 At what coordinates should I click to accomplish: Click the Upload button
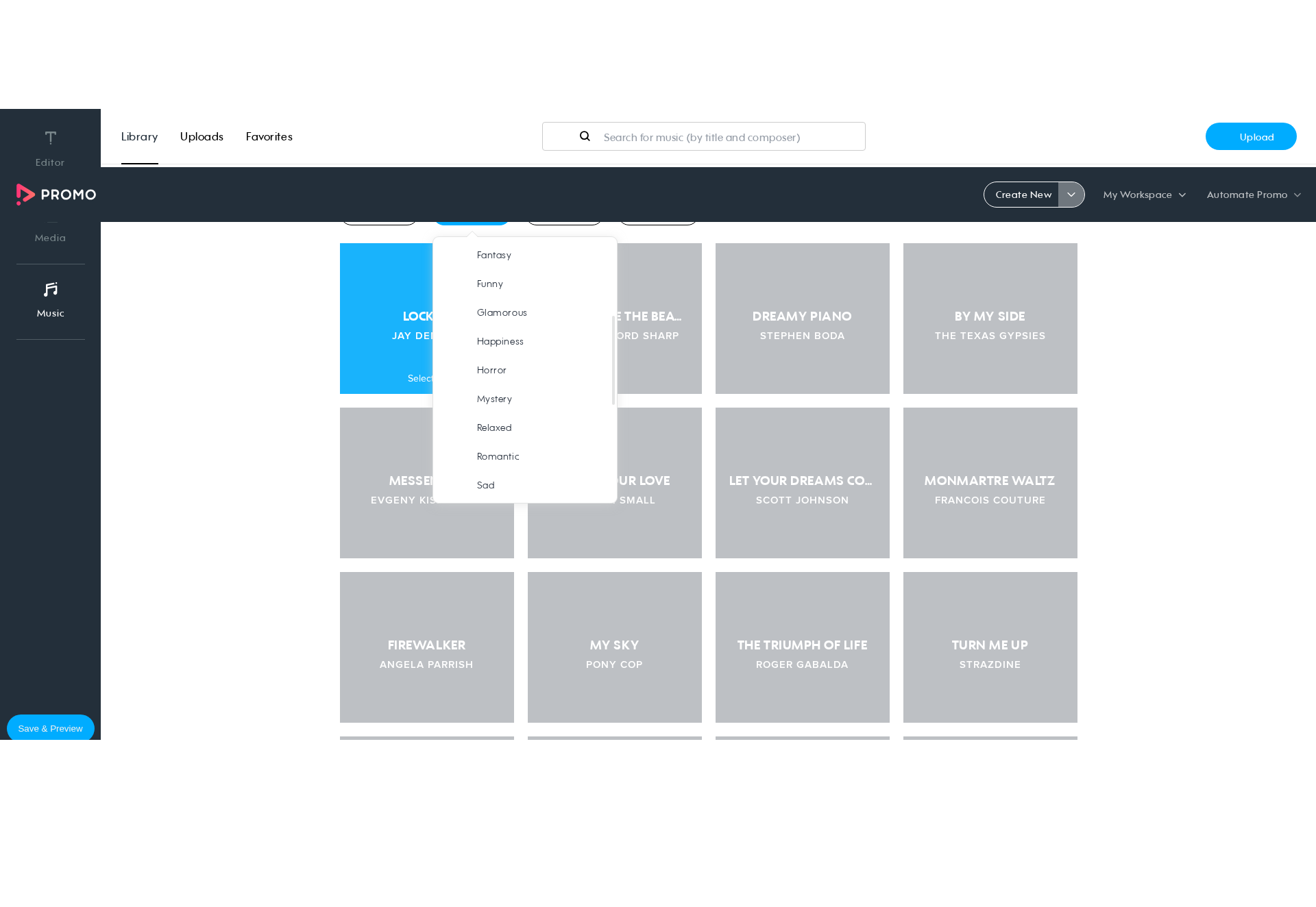(x=1251, y=136)
